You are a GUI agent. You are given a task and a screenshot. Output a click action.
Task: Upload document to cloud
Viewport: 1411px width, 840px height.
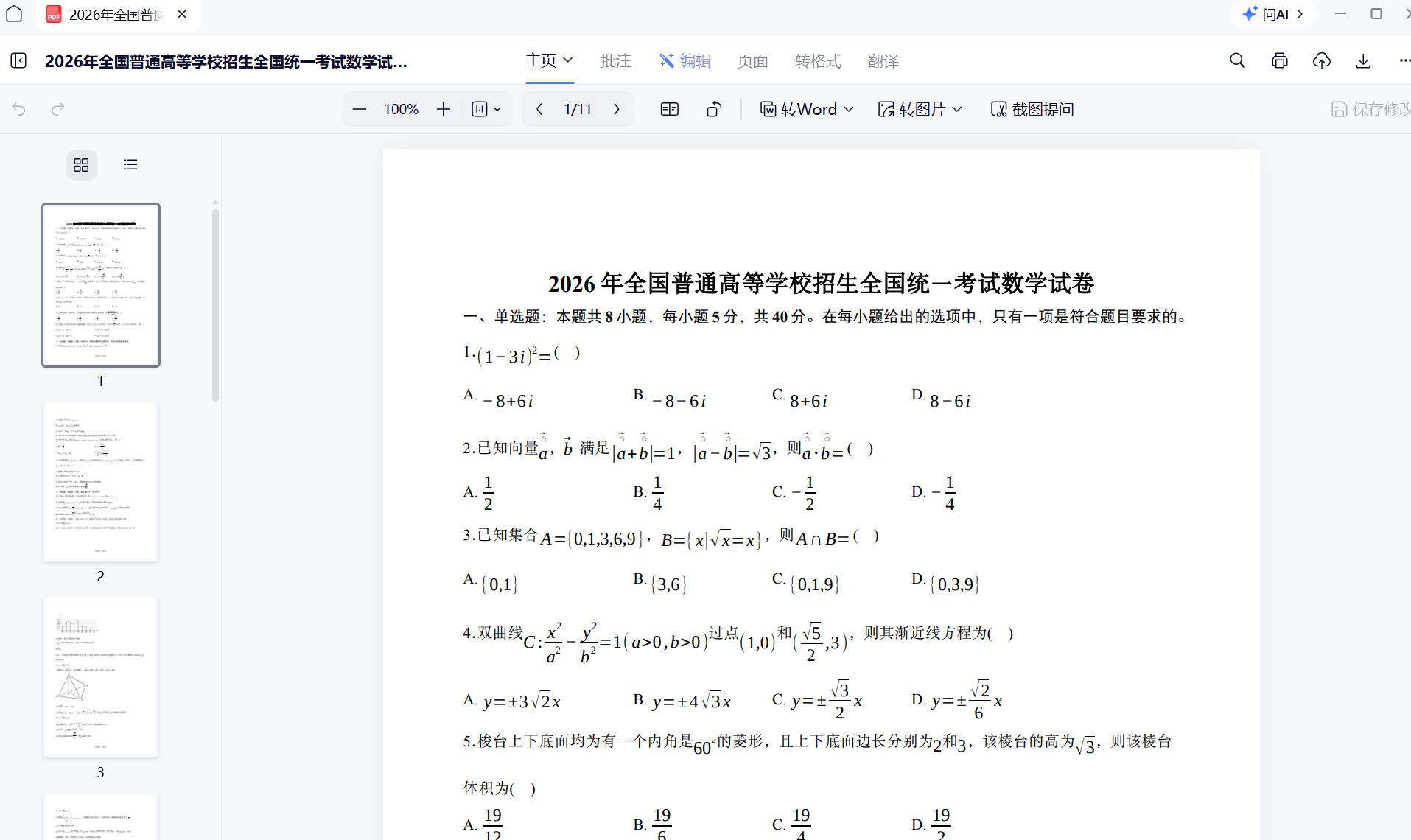[1322, 60]
